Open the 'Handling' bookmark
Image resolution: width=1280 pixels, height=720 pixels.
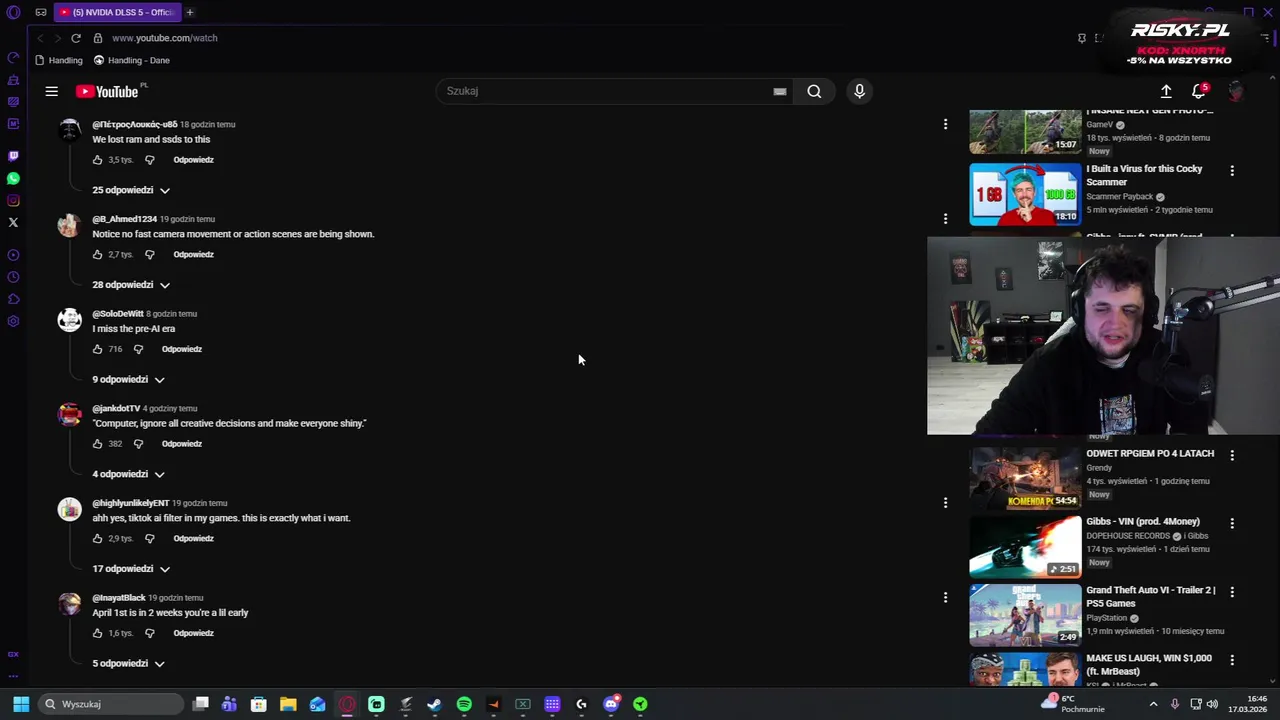point(58,60)
